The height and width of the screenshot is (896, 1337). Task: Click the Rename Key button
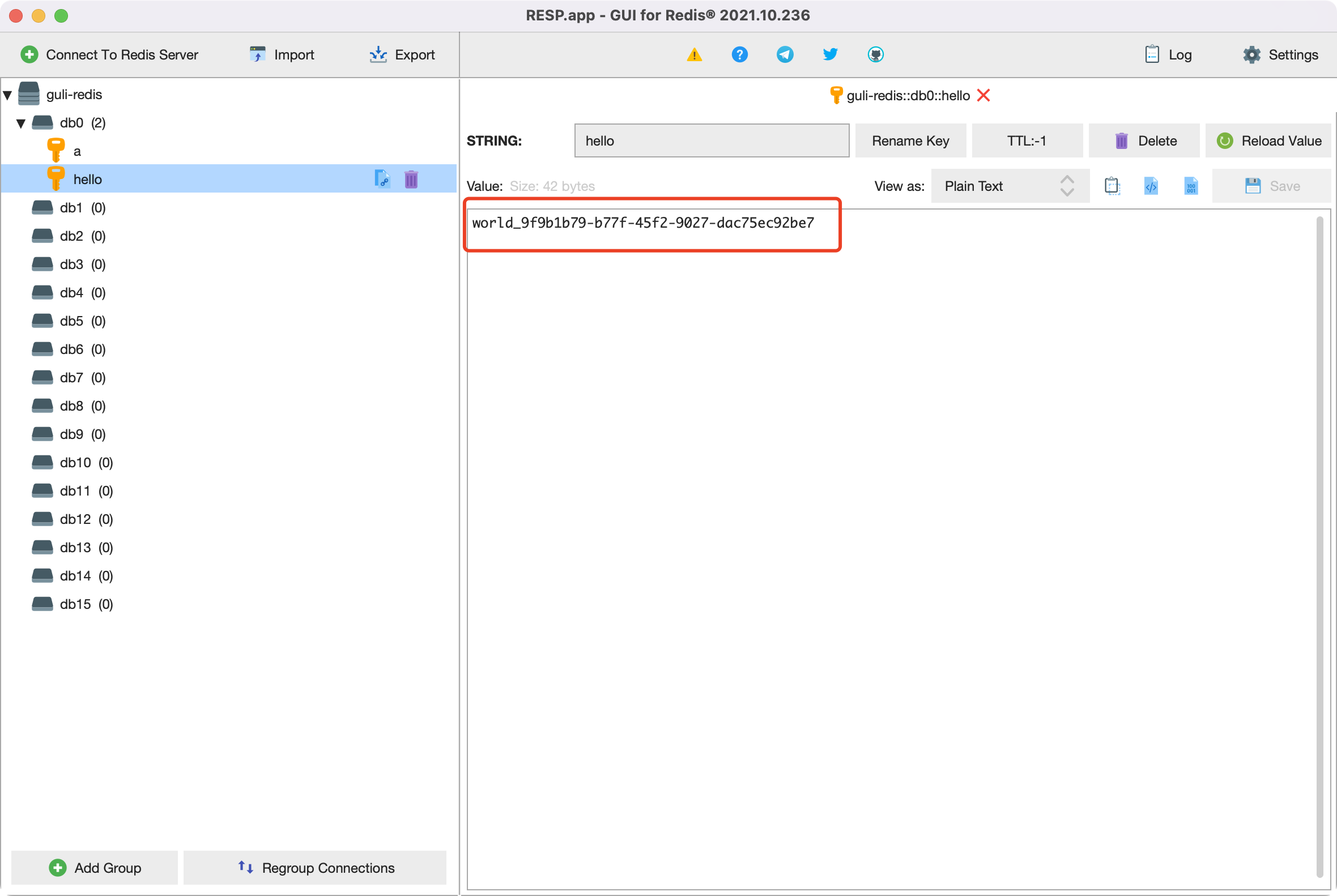(x=910, y=141)
